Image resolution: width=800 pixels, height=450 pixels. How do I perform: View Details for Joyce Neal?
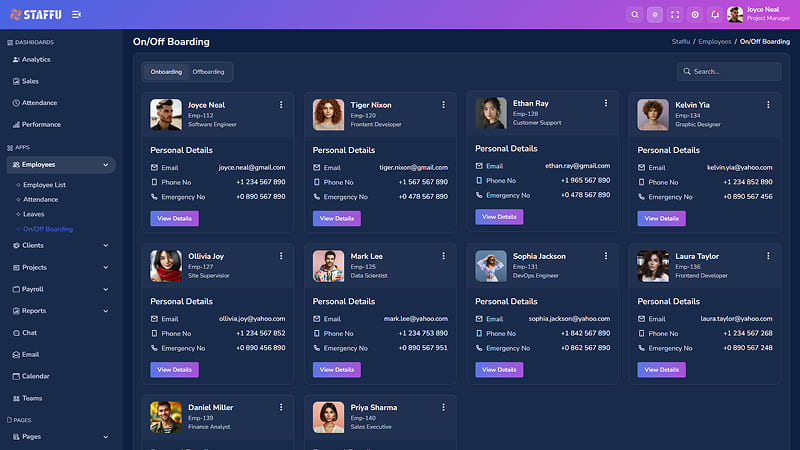click(174, 218)
